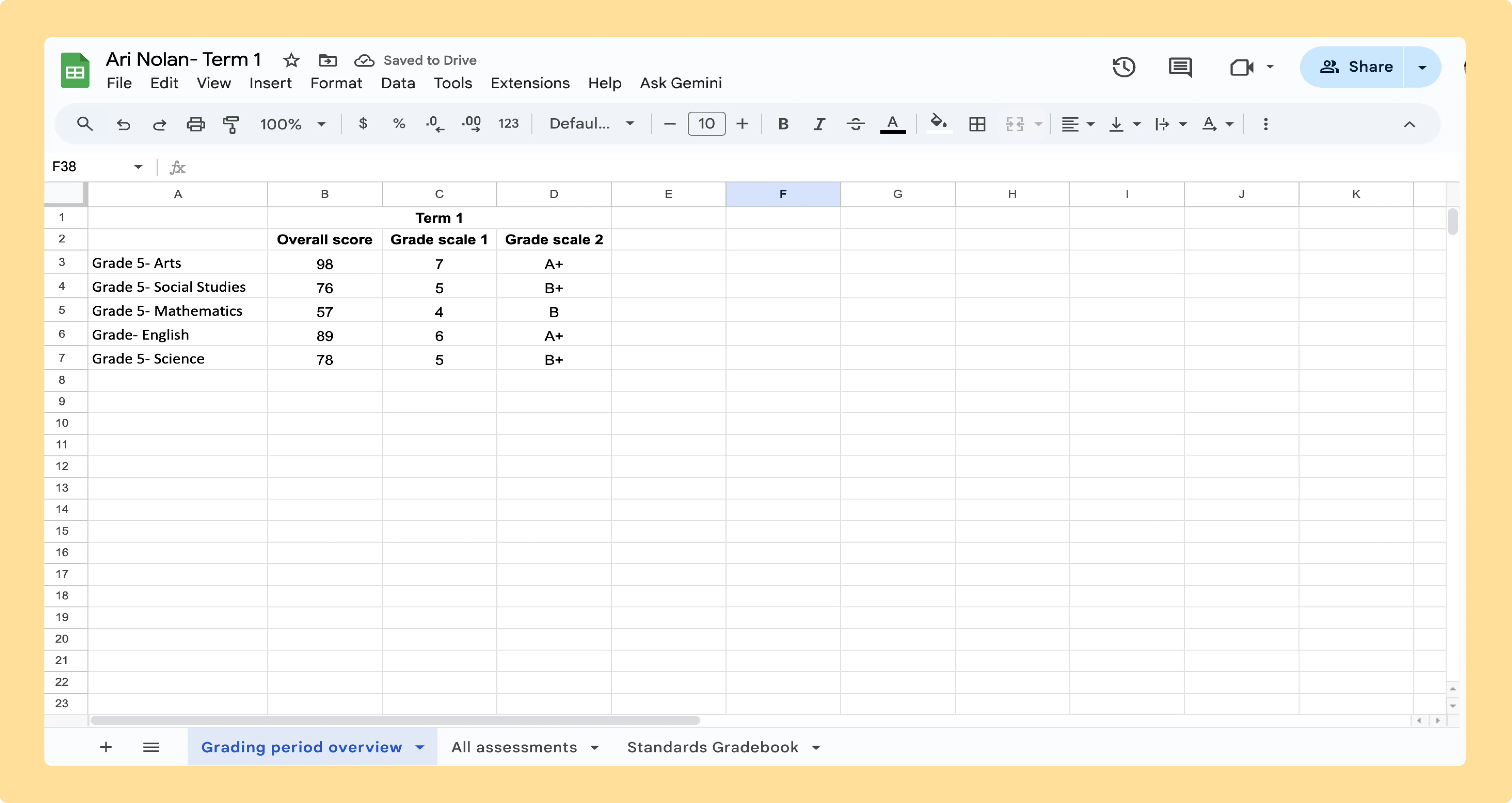Decrease font size with minus button

coord(670,124)
